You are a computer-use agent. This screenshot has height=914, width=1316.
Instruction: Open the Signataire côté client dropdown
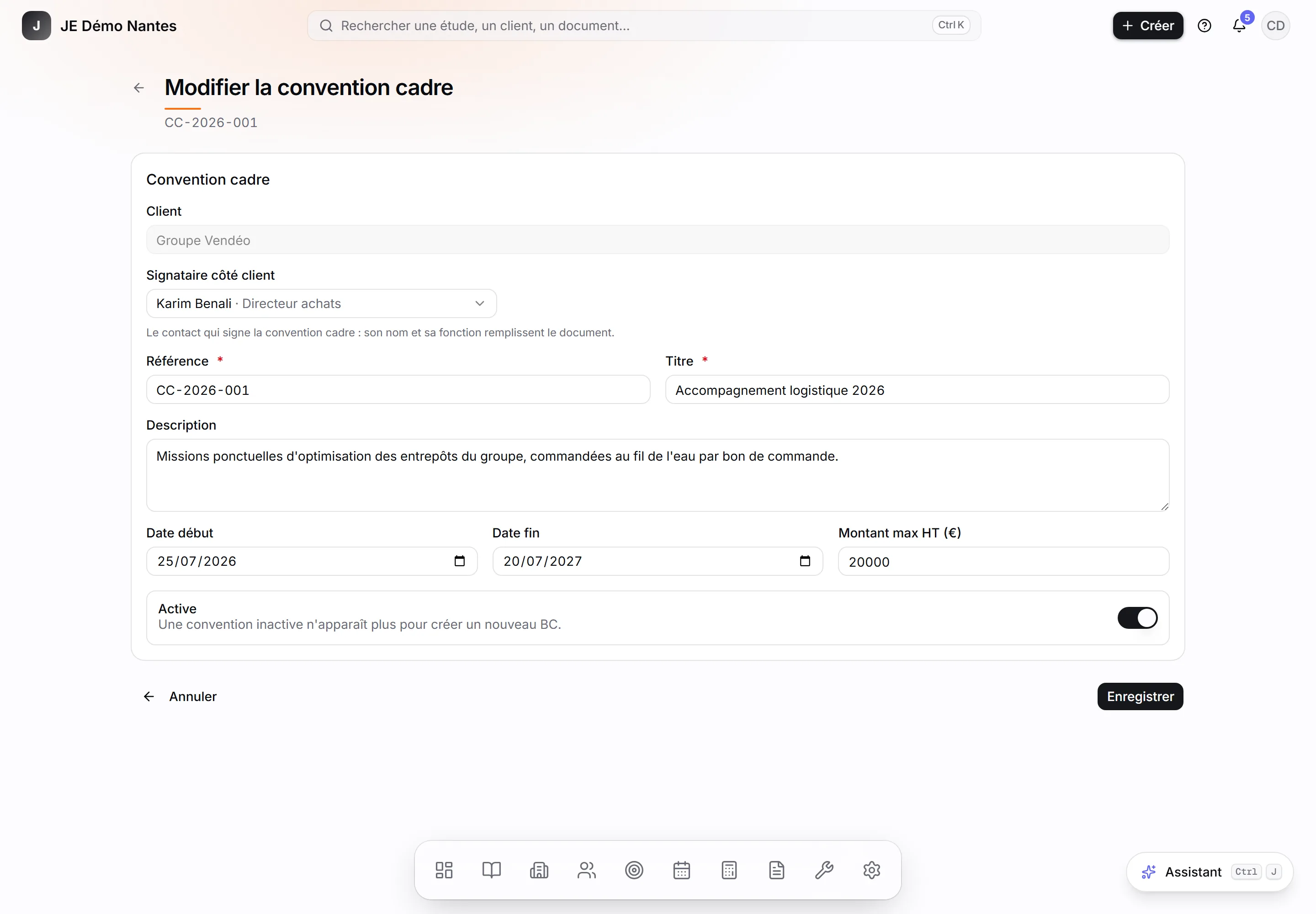pyautogui.click(x=321, y=303)
